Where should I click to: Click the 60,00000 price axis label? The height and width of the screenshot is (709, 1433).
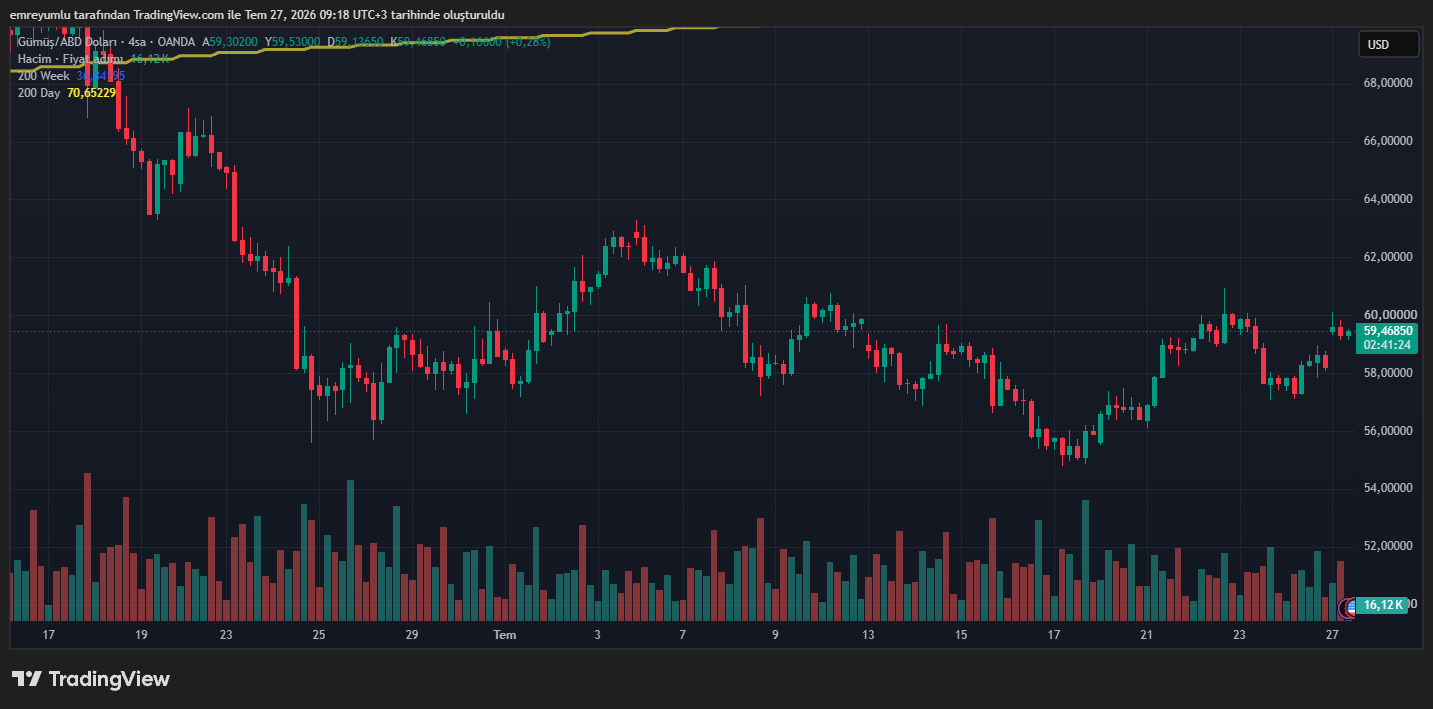click(x=1388, y=314)
